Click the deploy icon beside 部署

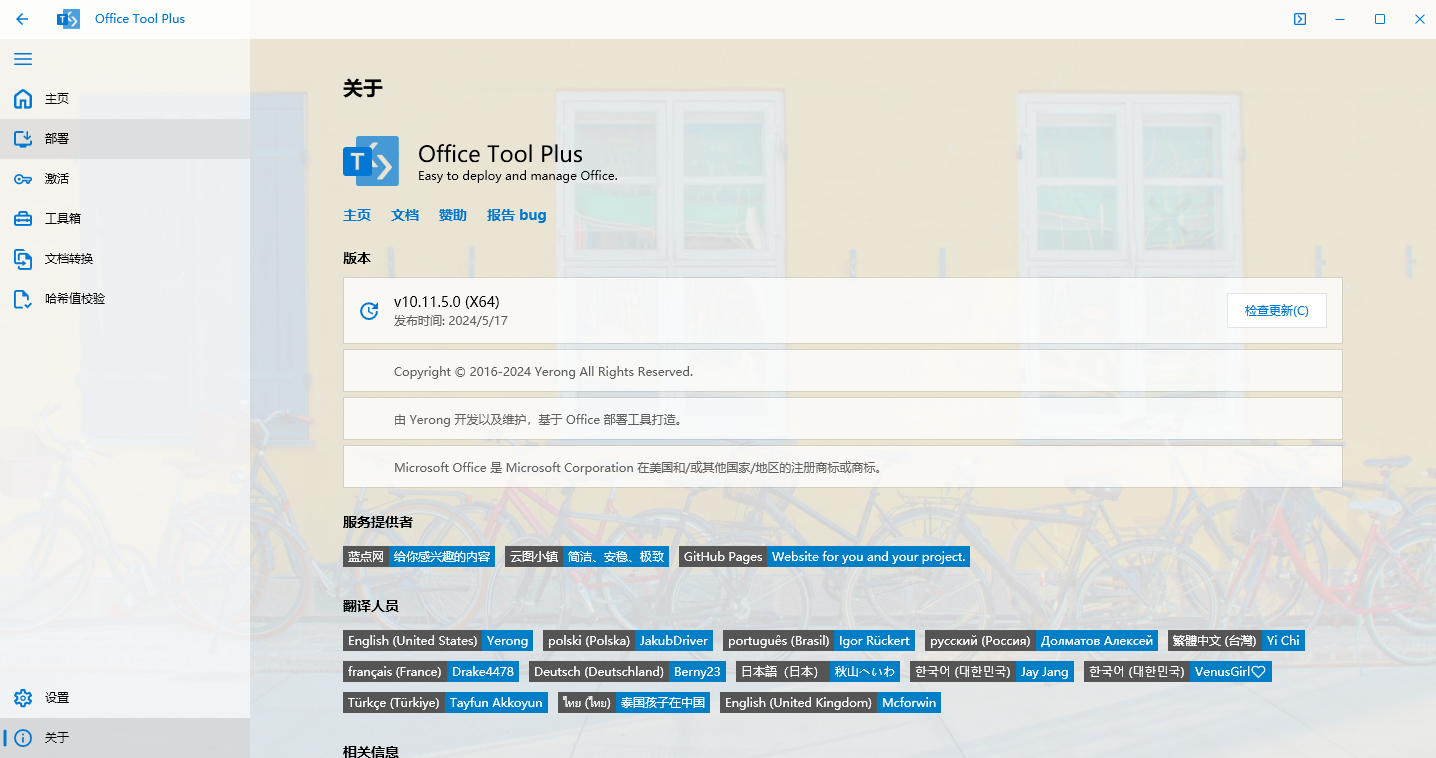[x=23, y=139]
